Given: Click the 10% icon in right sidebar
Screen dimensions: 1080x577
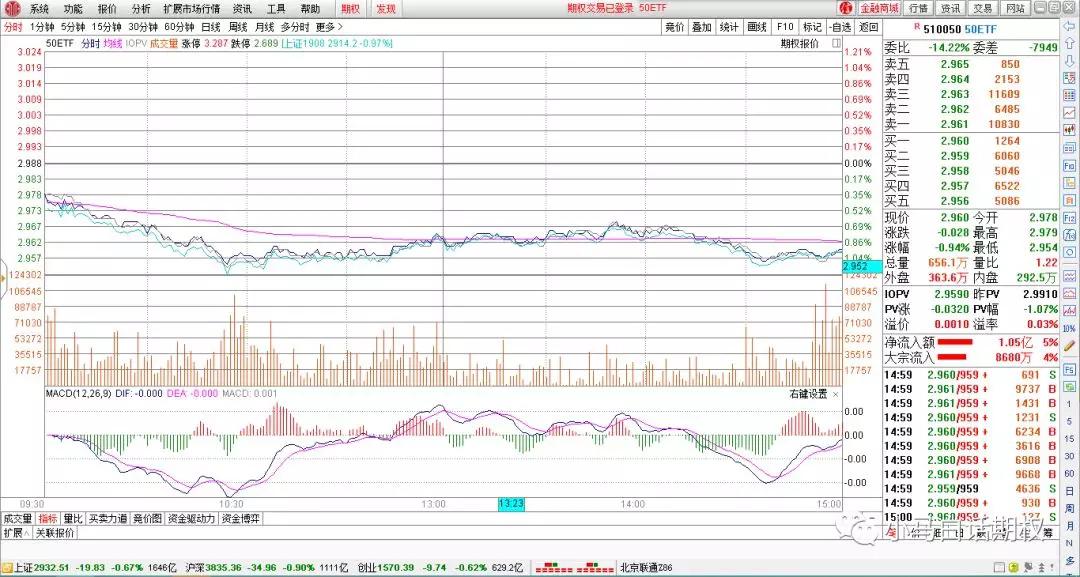Looking at the screenshot, I should click(x=1069, y=327).
